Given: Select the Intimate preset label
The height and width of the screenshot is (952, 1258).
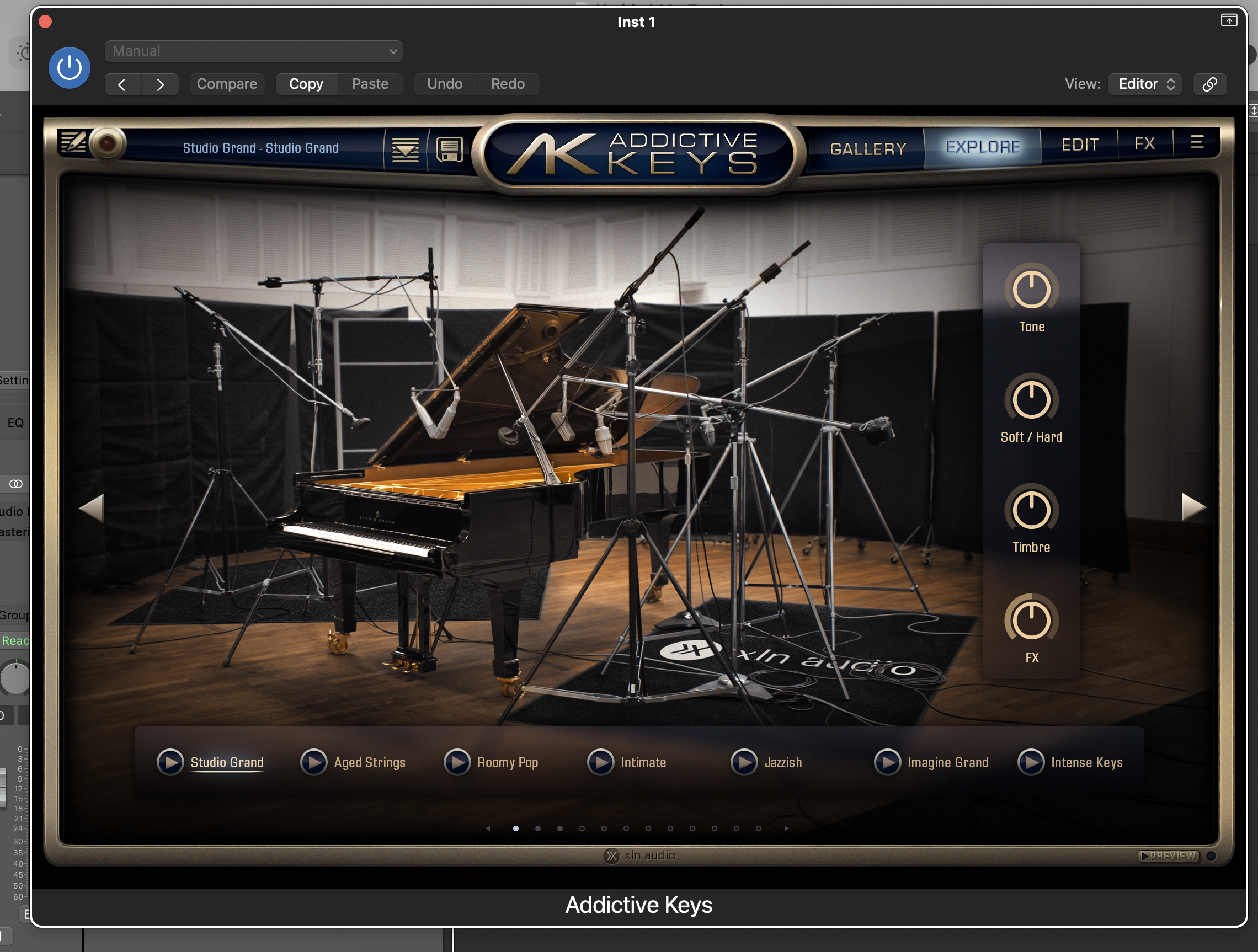Looking at the screenshot, I should 643,763.
